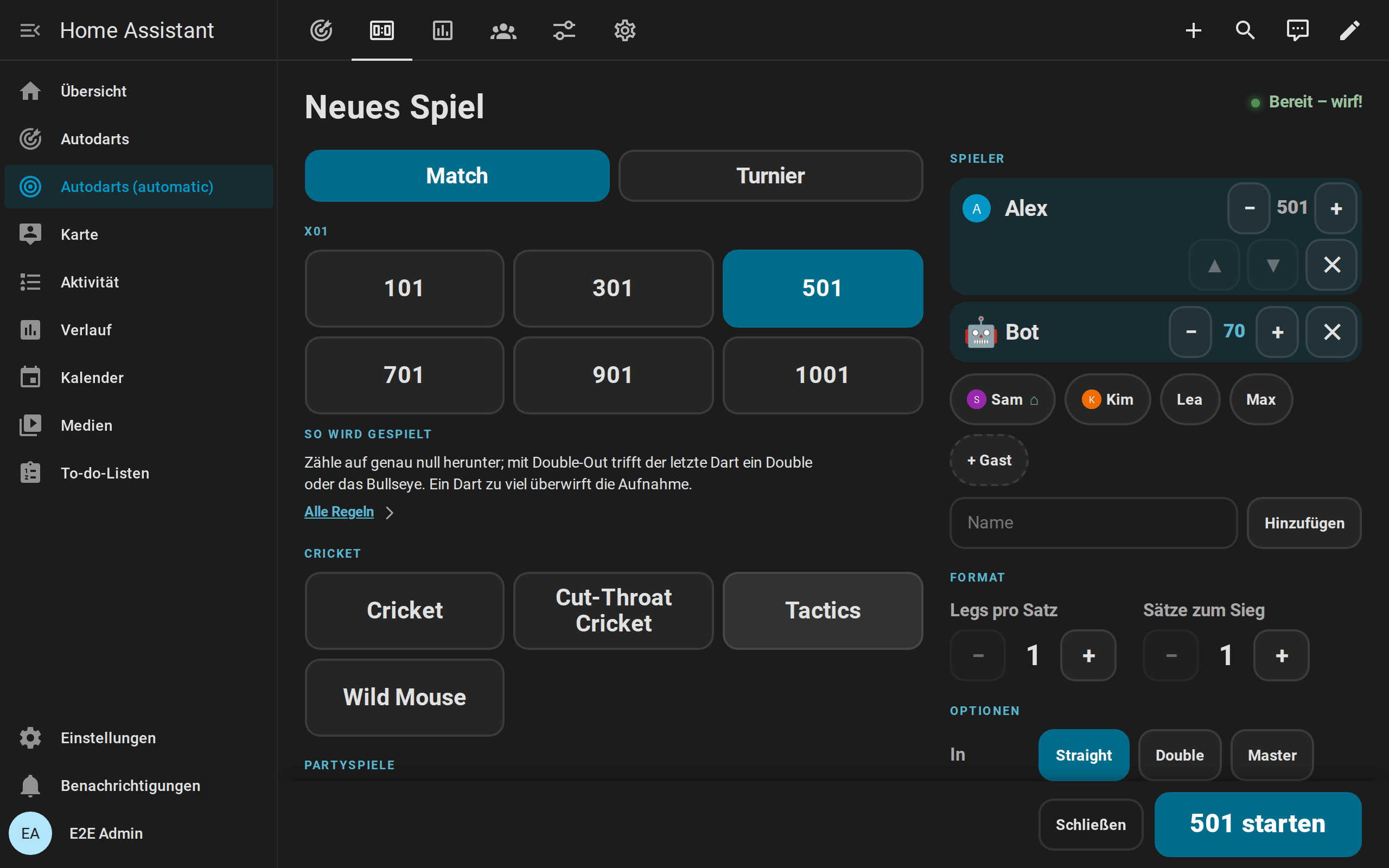Image resolution: width=1389 pixels, height=868 pixels.
Task: Open search with the magnifier icon
Action: (1245, 30)
